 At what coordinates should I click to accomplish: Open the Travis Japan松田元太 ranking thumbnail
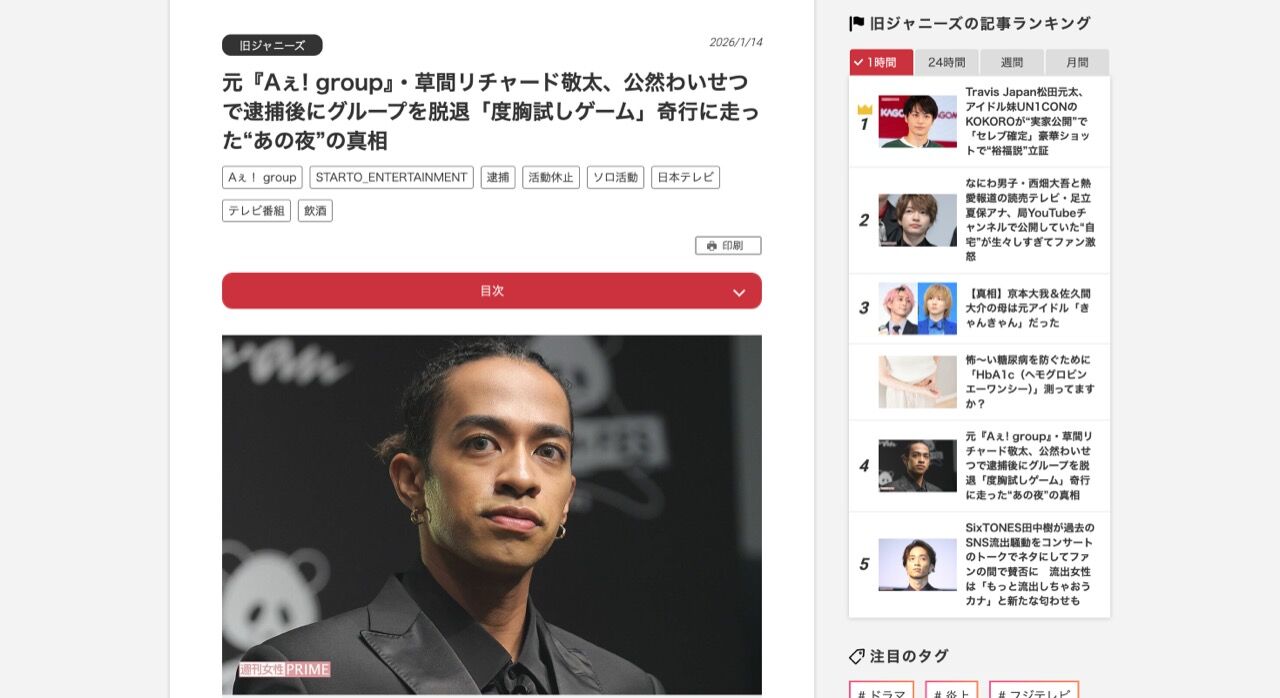coord(918,121)
